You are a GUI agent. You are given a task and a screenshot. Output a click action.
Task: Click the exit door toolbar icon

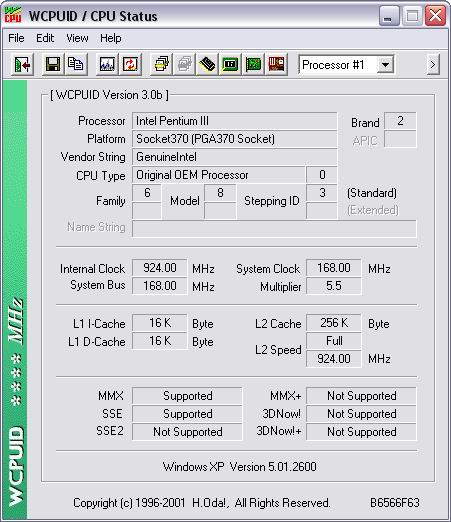22,64
